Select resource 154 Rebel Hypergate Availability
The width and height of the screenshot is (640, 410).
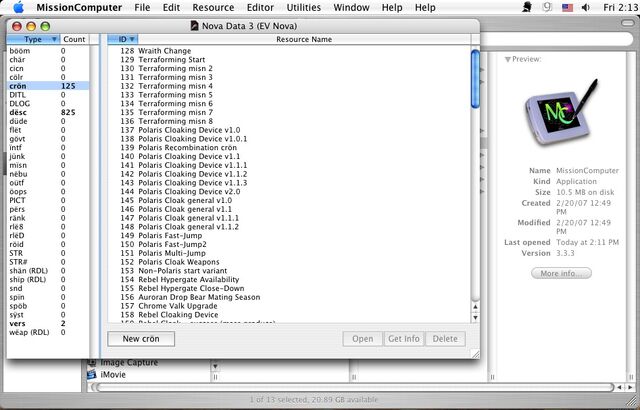(x=289, y=279)
